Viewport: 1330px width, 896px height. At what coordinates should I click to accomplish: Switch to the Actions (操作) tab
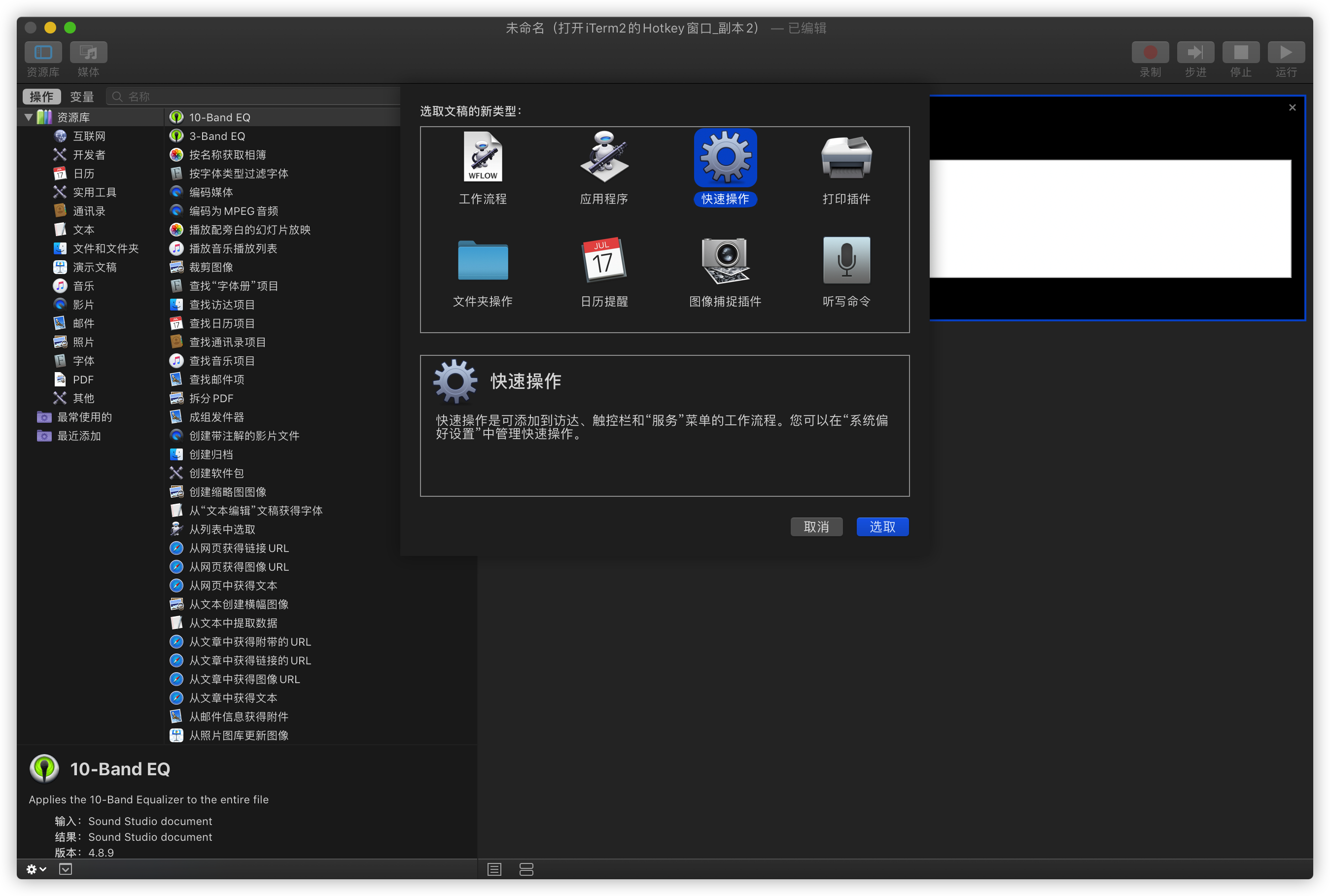coord(41,97)
